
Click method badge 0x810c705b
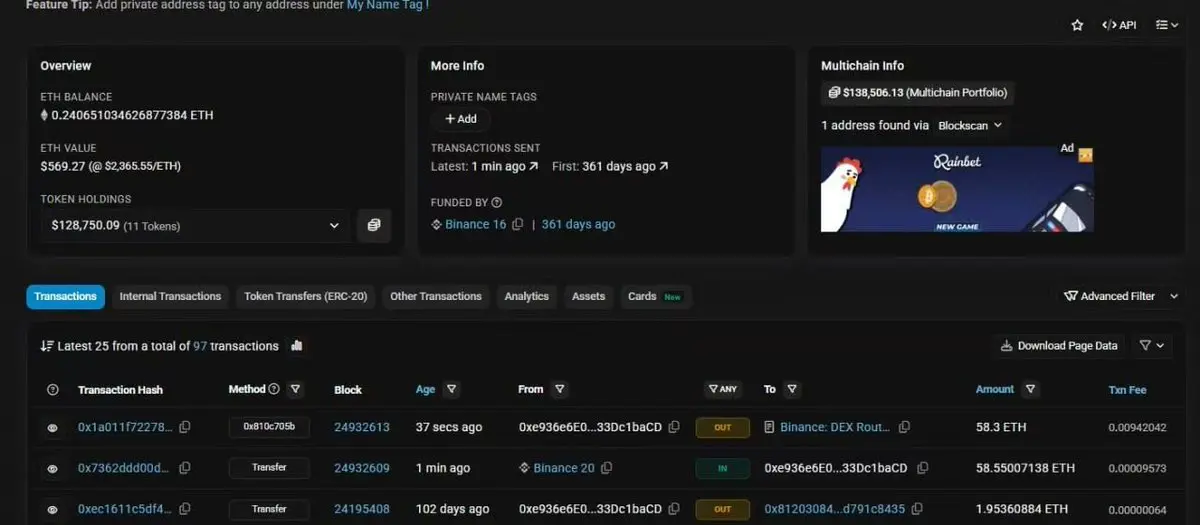(269, 427)
